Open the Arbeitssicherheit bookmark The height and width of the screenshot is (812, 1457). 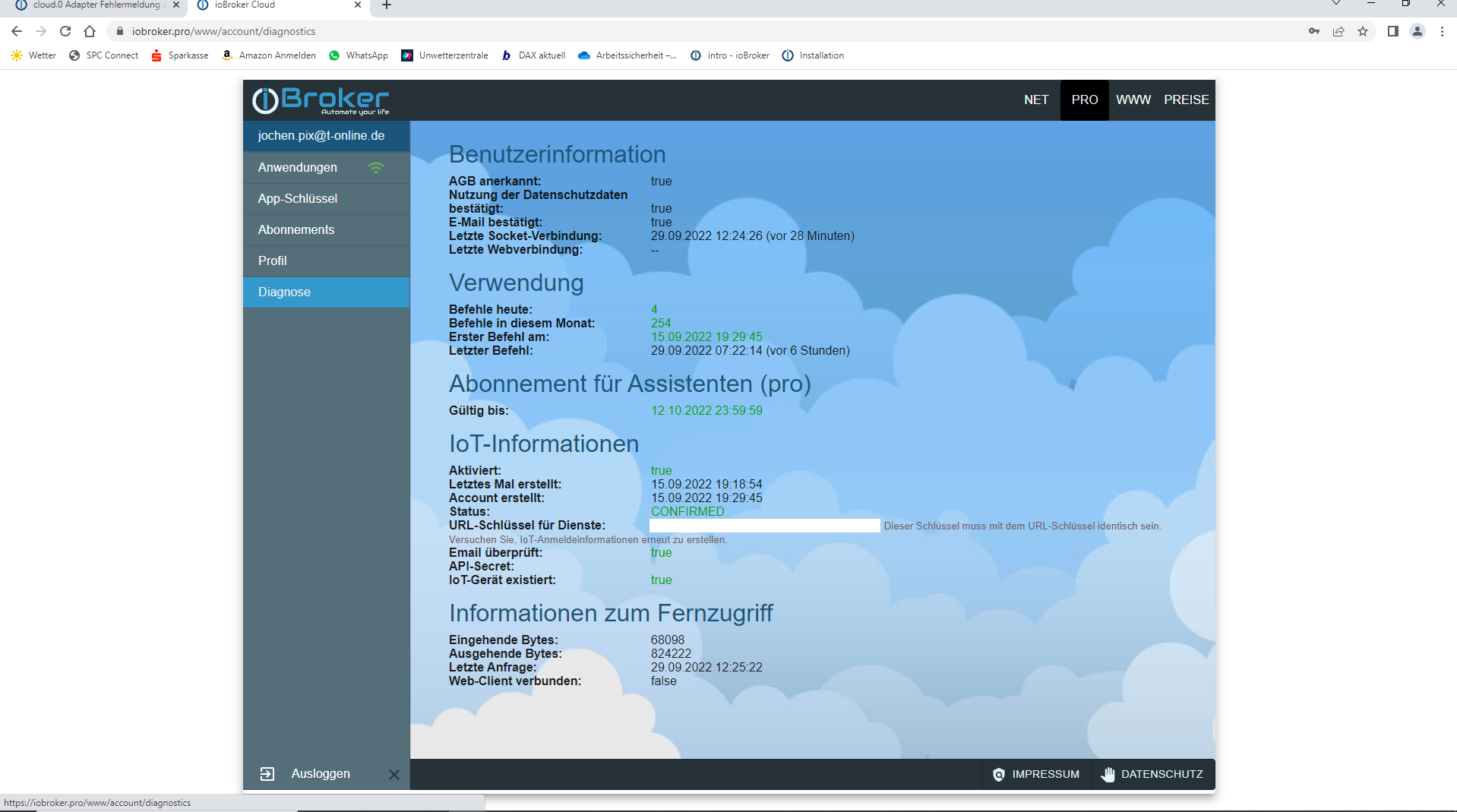[627, 55]
